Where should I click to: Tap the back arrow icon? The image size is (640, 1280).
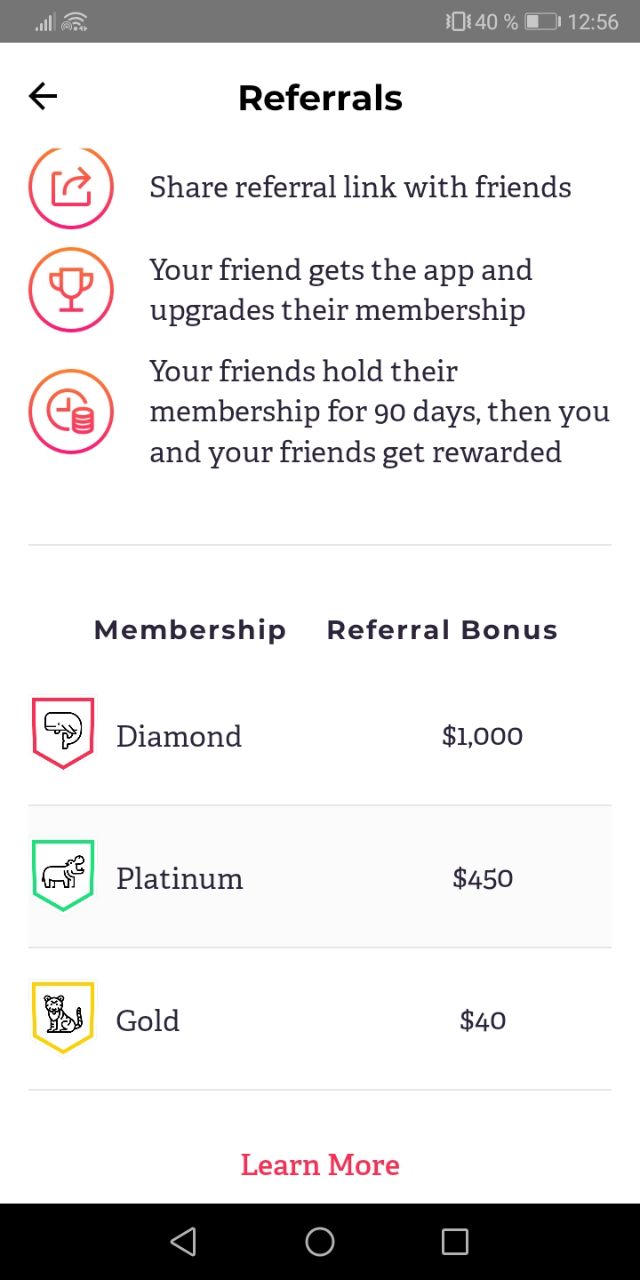coord(43,96)
